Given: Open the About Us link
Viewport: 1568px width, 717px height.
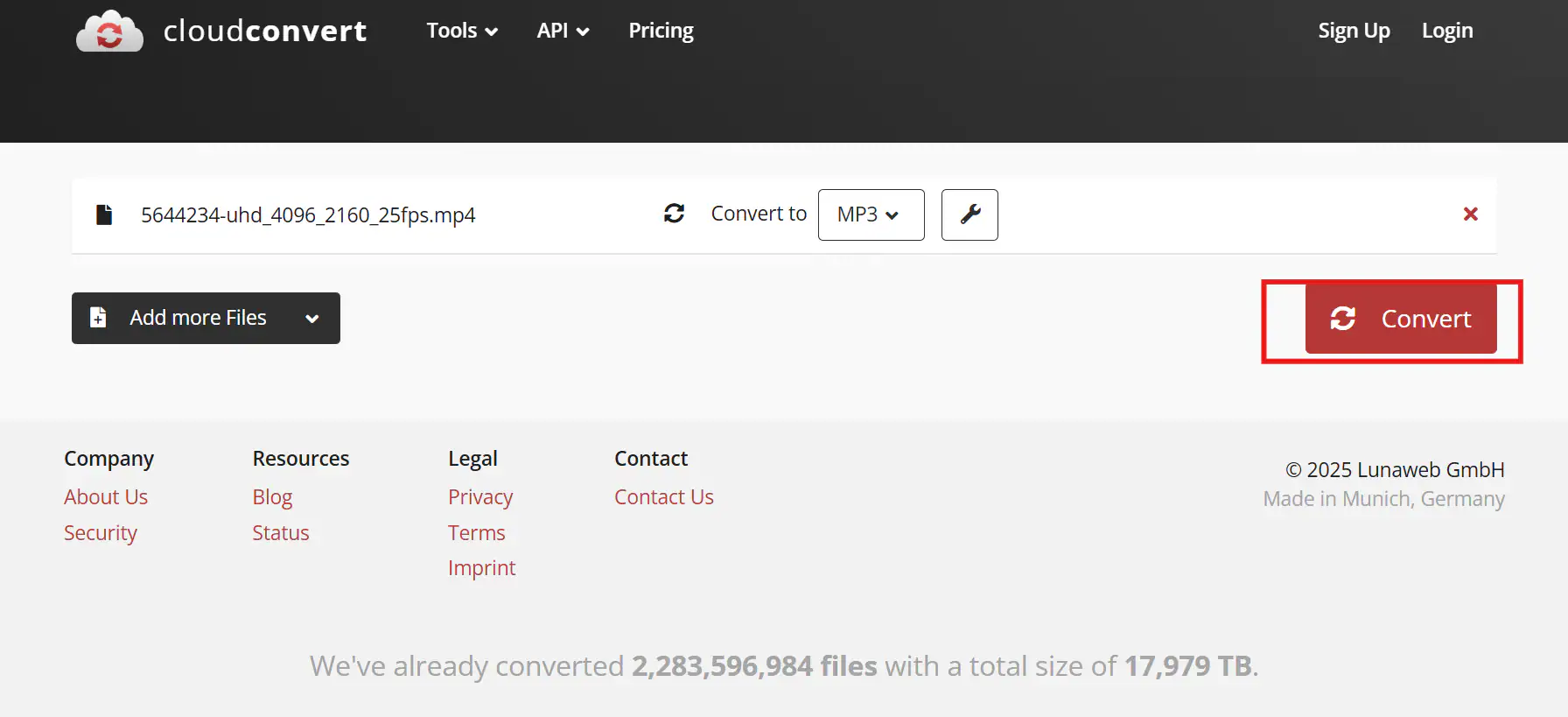Looking at the screenshot, I should pos(106,496).
